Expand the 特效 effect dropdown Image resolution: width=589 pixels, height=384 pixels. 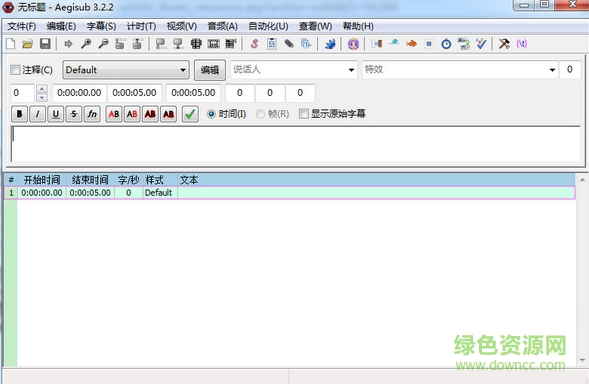(x=552, y=70)
